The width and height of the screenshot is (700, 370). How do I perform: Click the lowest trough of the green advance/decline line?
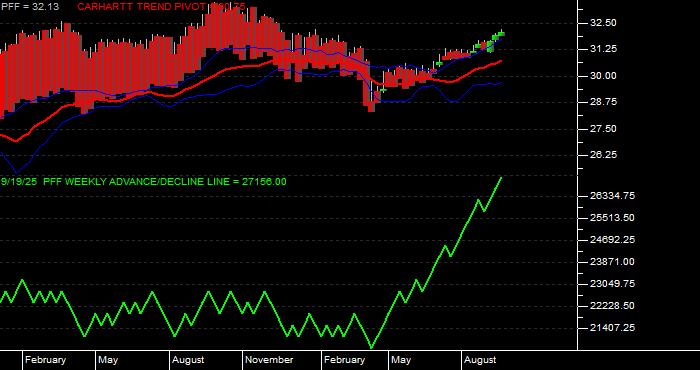[371, 347]
